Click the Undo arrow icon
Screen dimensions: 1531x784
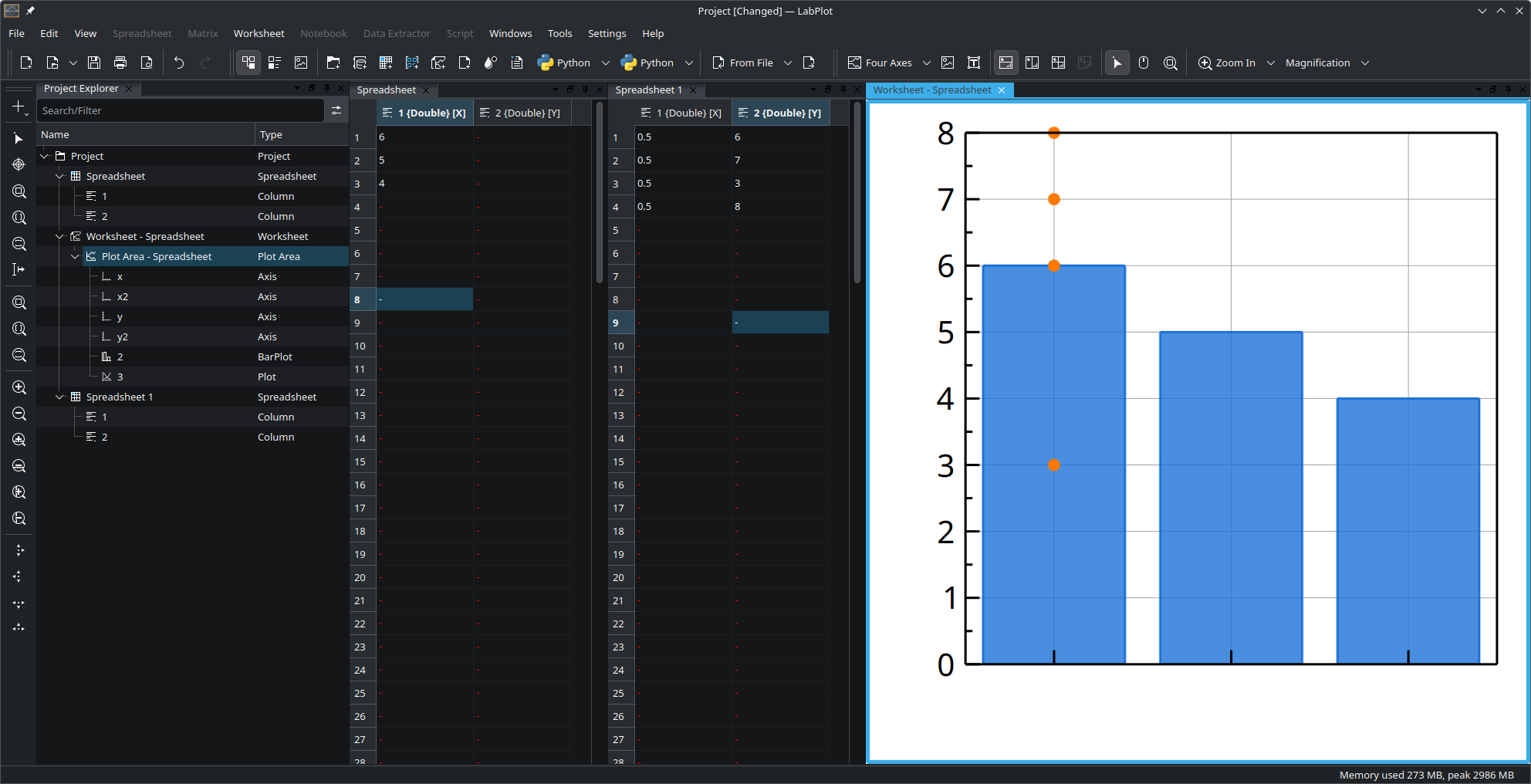(179, 63)
